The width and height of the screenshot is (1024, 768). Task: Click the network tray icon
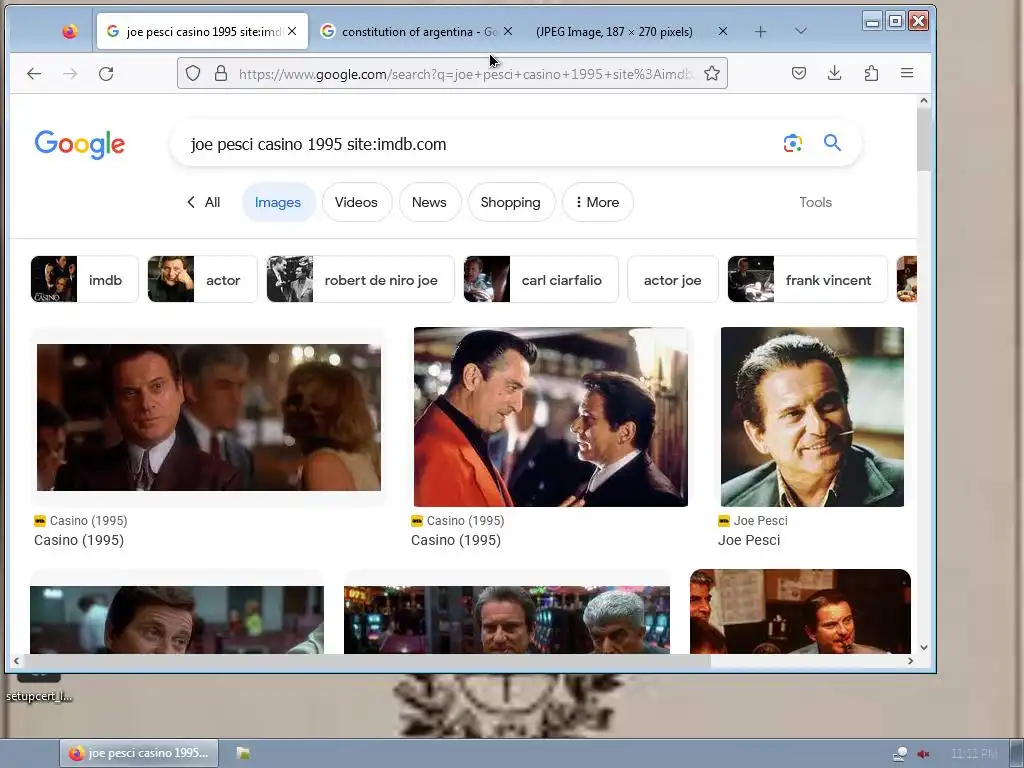coord(900,754)
